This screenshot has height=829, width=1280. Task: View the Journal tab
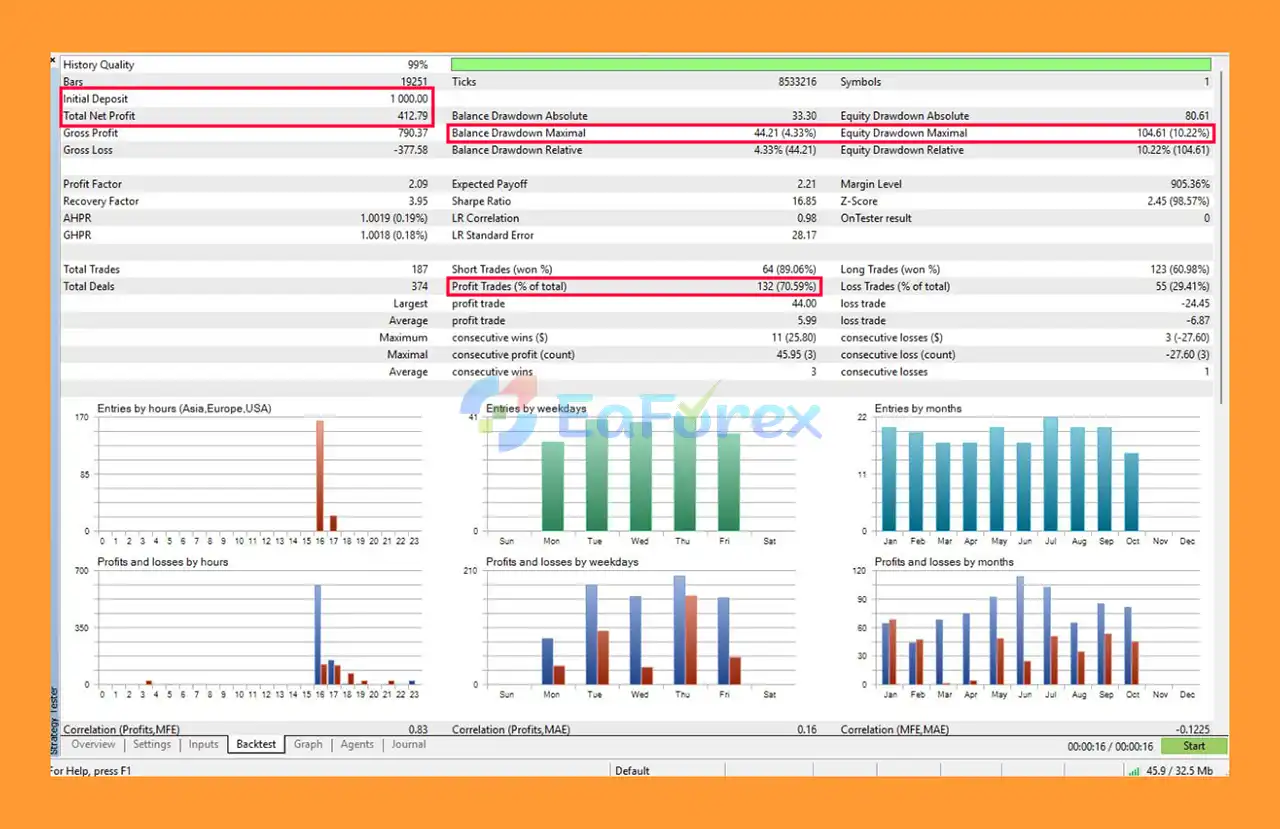(x=408, y=744)
